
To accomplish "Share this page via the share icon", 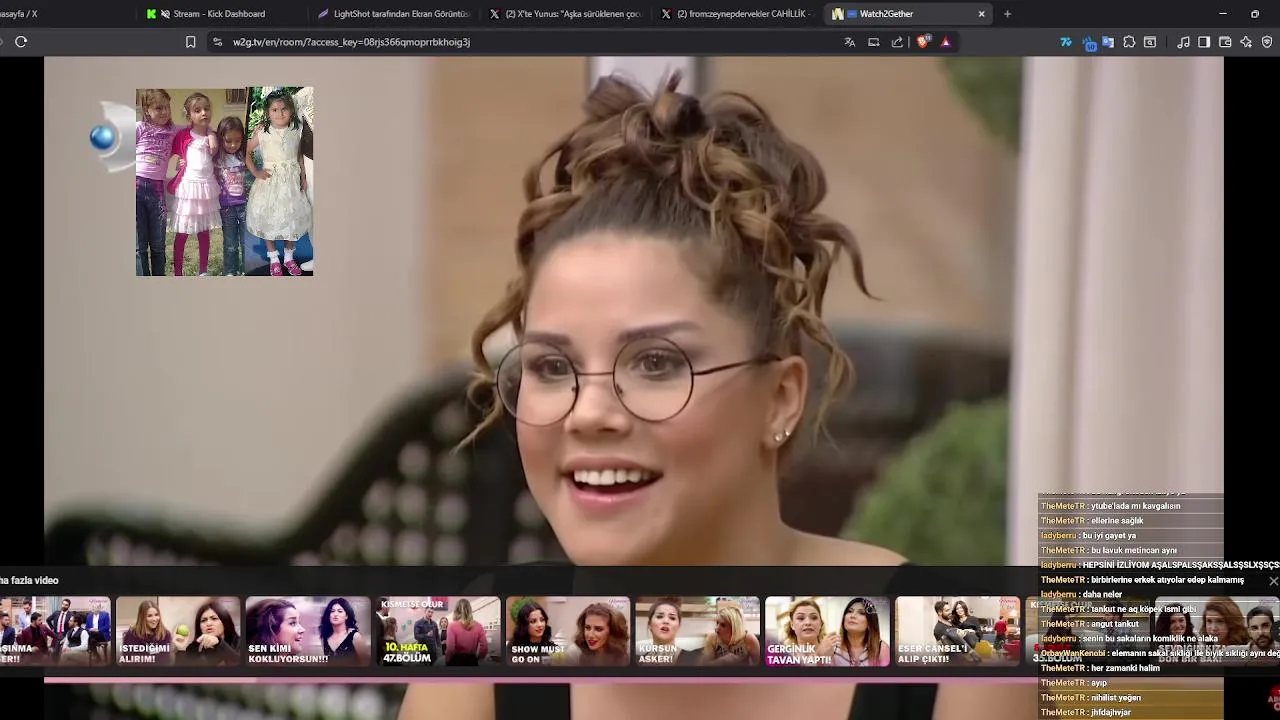I will pyautogui.click(x=897, y=42).
